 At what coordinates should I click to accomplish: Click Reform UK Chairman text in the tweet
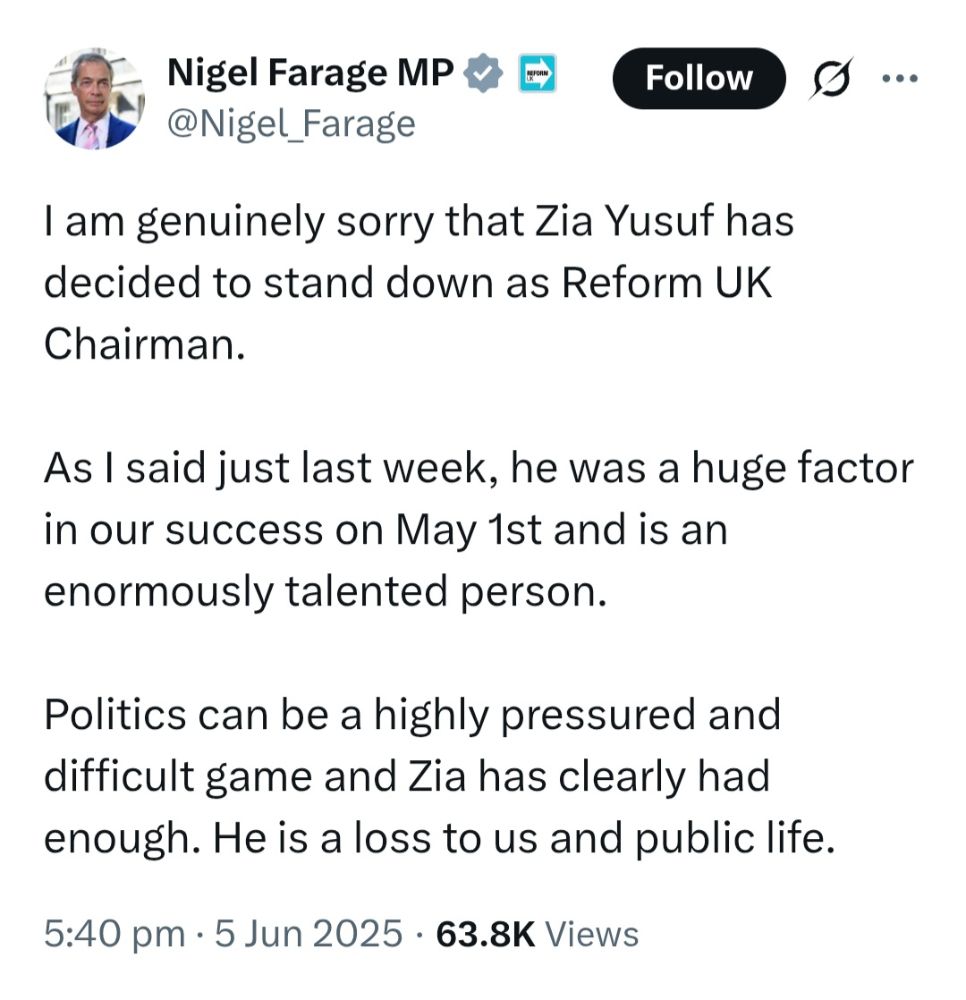pyautogui.click(x=408, y=314)
